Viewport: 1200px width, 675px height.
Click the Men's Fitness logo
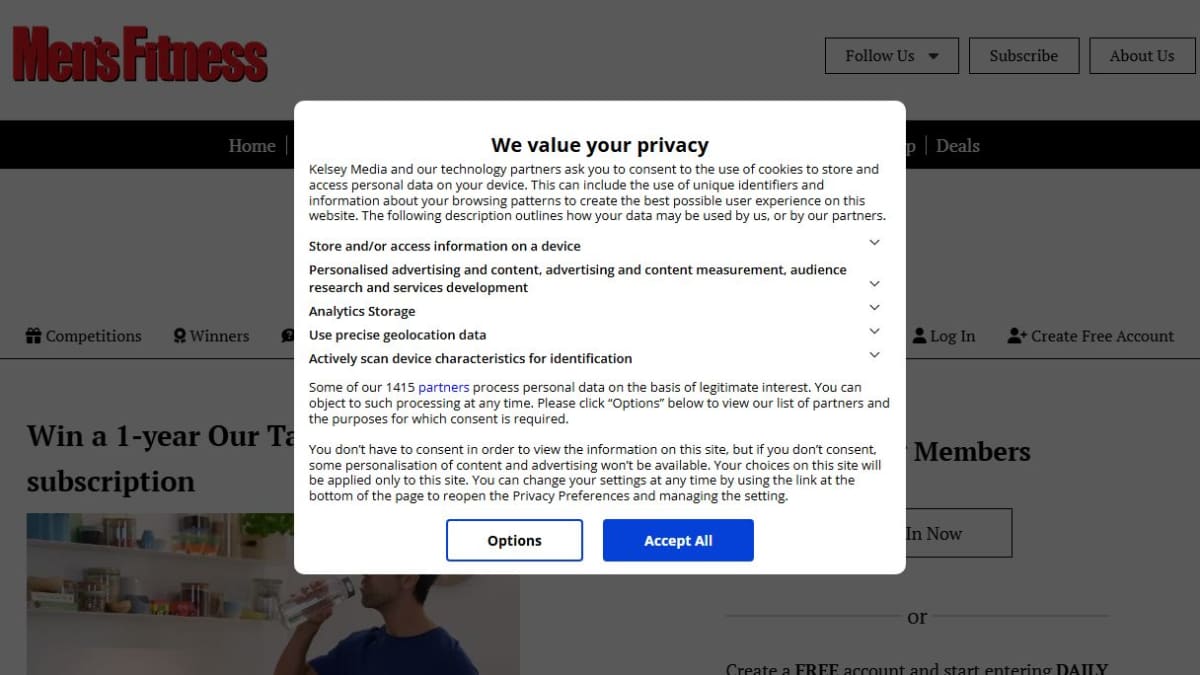[140, 55]
